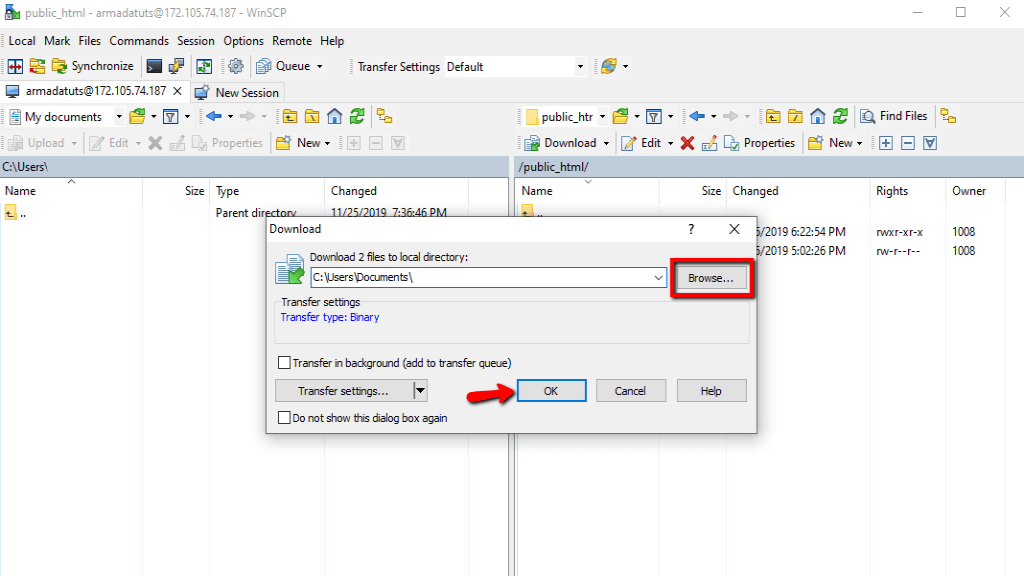Click the Browse... button
The image size is (1024, 576).
[x=711, y=278]
